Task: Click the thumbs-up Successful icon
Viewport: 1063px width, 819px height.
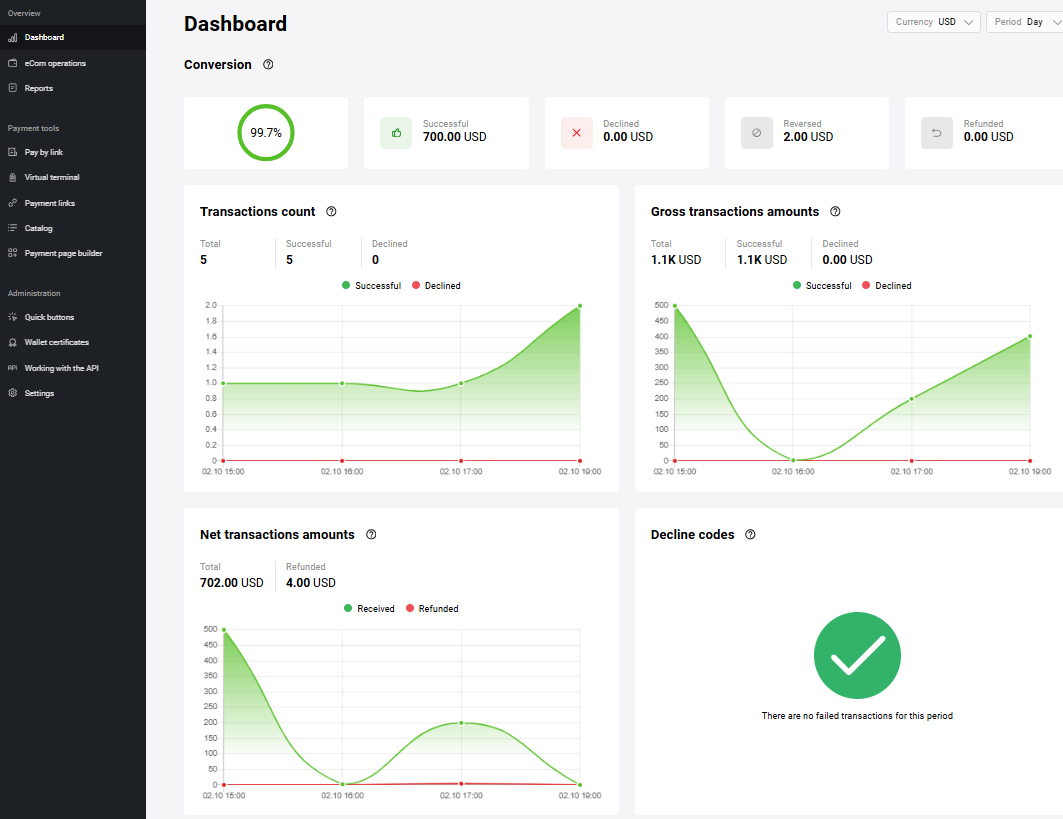Action: click(x=396, y=132)
